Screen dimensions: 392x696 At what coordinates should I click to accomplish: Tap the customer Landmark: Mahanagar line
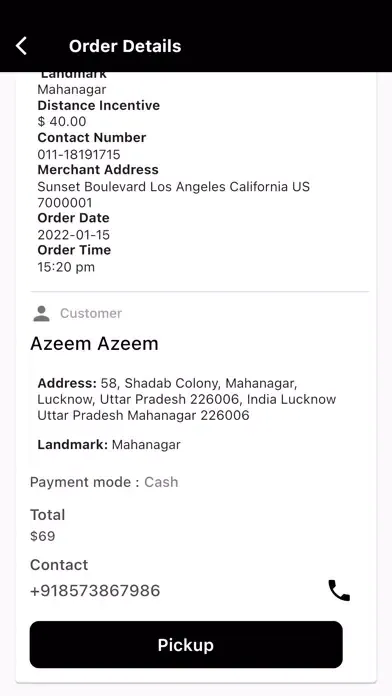pos(109,445)
